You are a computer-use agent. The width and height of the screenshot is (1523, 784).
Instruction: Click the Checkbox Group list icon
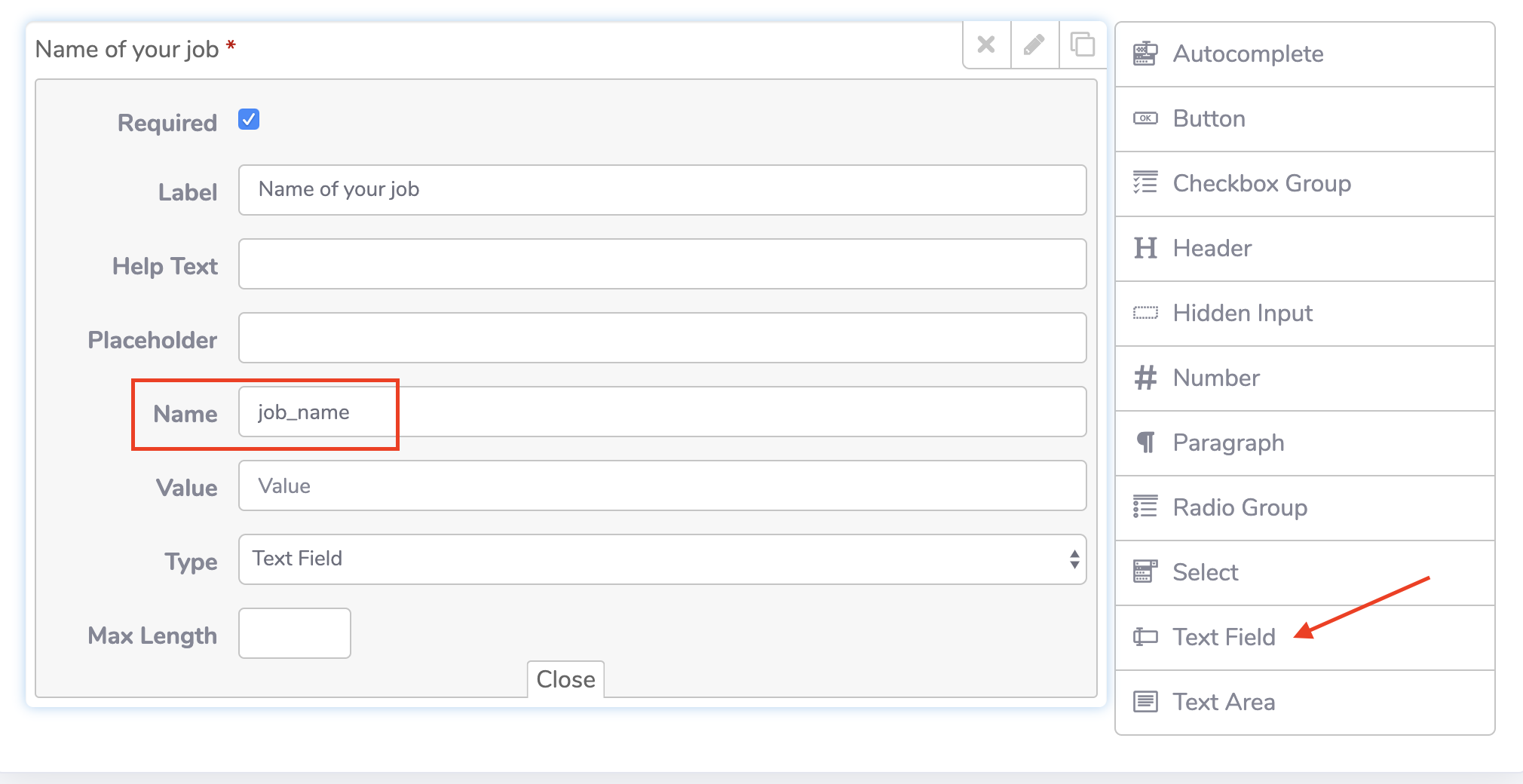coord(1145,183)
